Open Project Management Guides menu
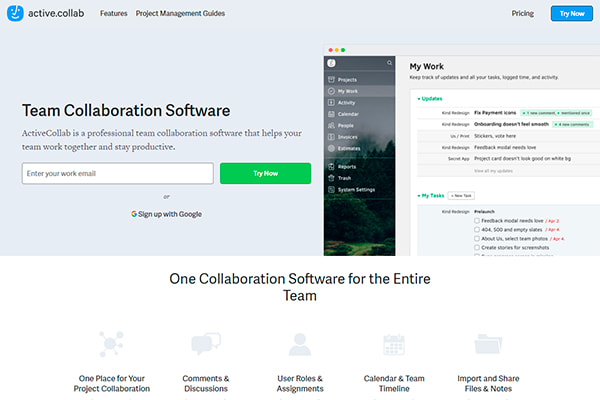600x400 pixels. (x=180, y=13)
